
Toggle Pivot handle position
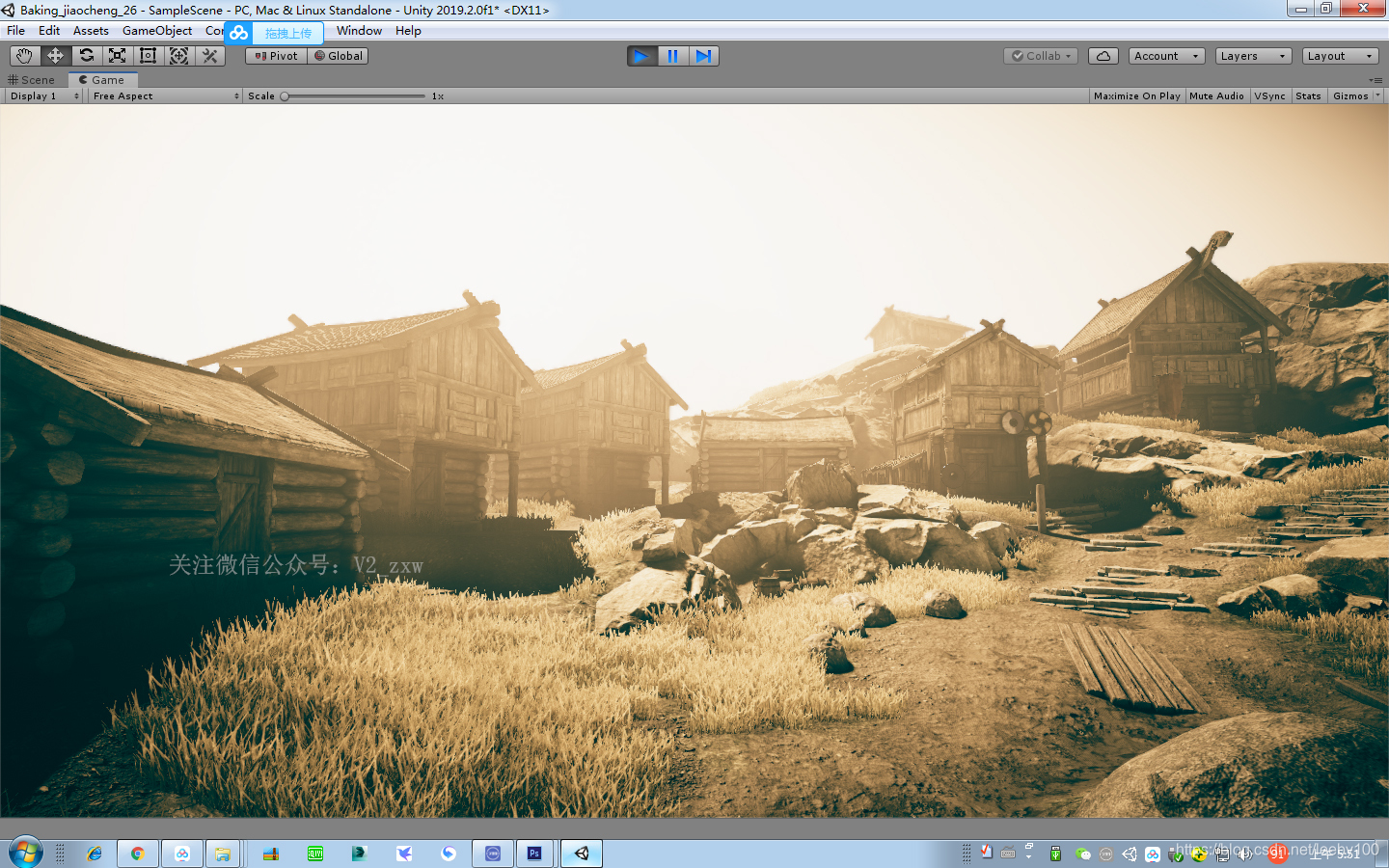coord(276,56)
